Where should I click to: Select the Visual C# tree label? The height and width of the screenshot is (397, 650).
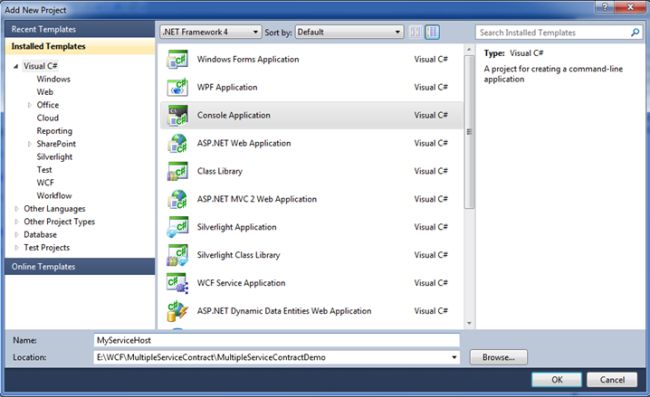(40, 66)
